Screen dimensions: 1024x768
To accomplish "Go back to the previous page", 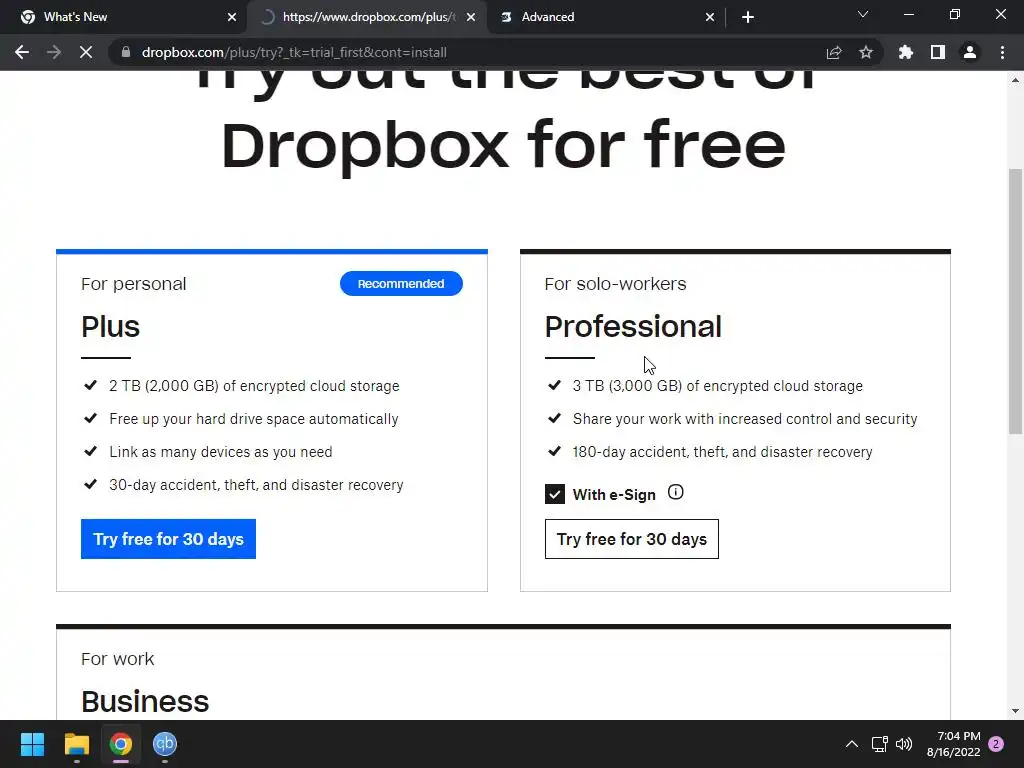I will (22, 52).
